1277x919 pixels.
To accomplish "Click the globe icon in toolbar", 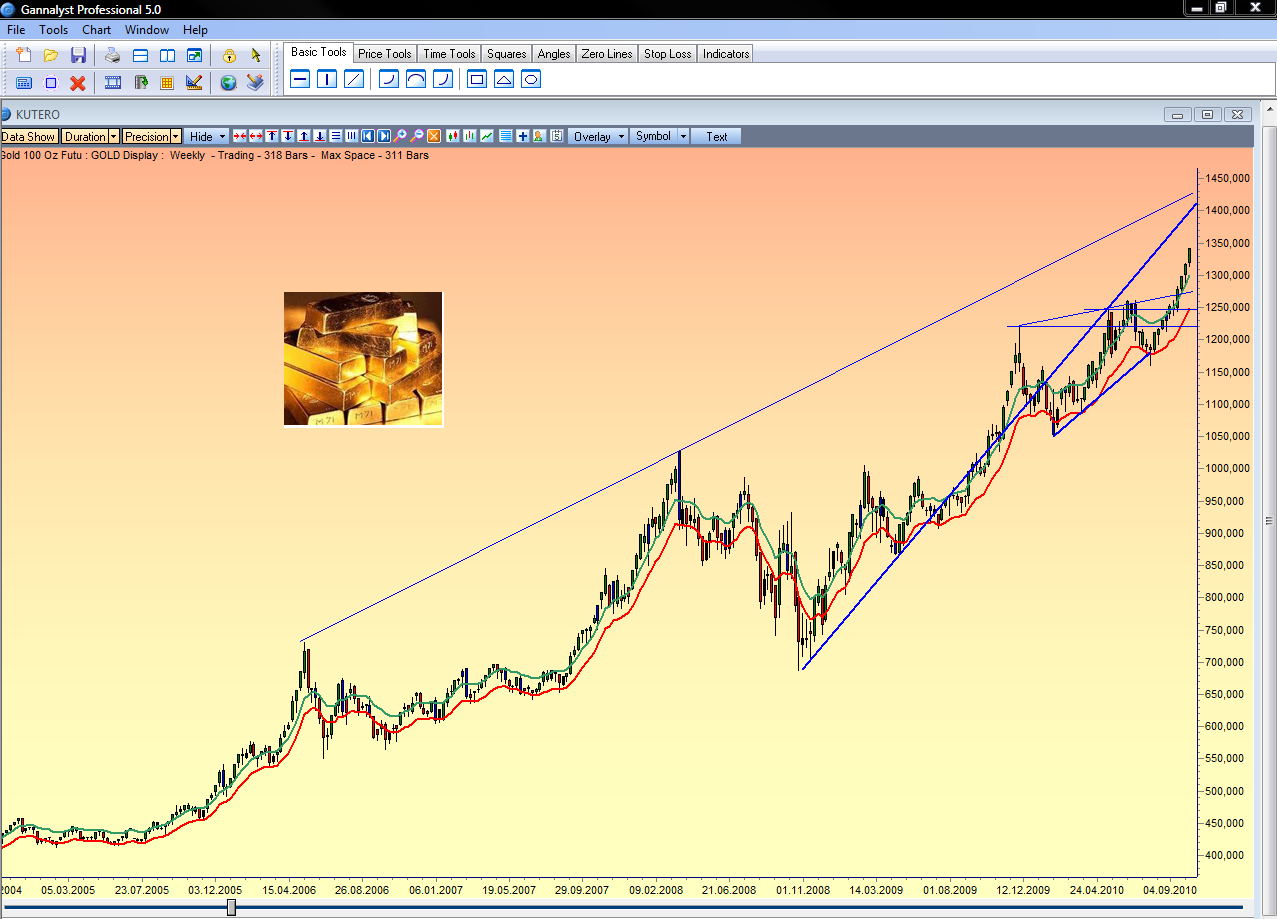I will point(228,83).
